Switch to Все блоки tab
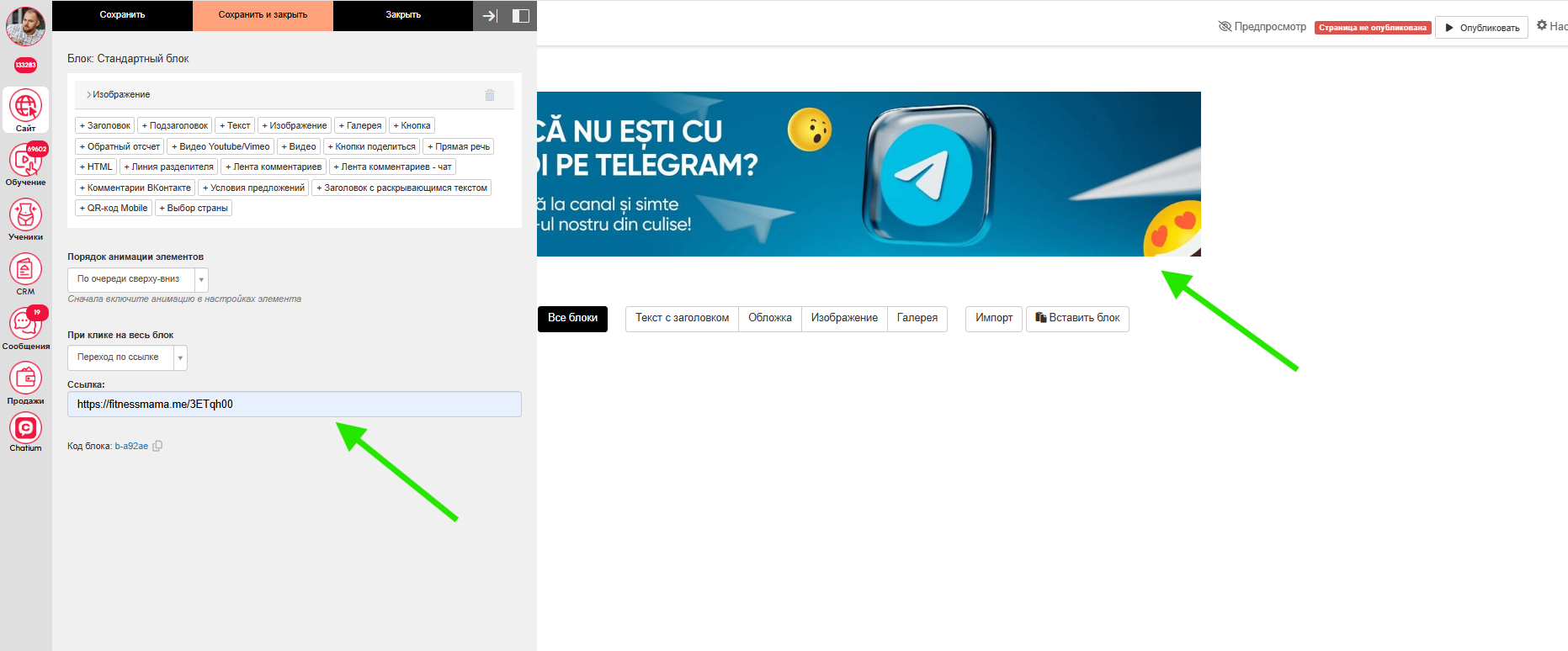 572,318
